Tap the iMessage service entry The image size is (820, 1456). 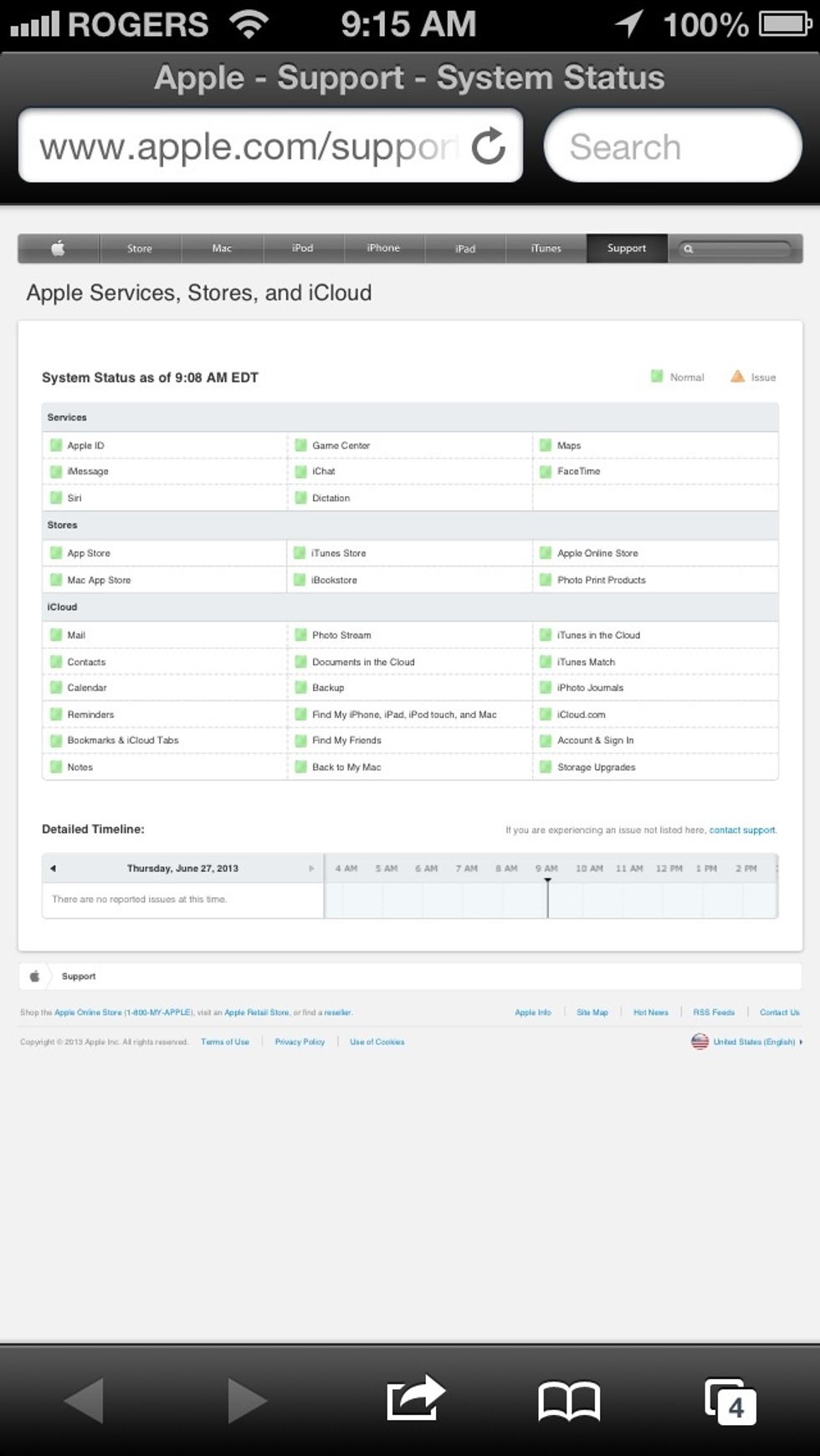pyautogui.click(x=88, y=471)
